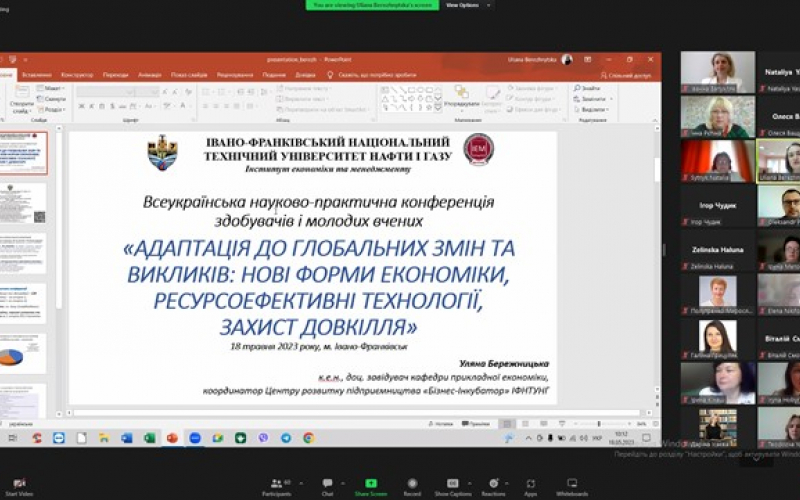This screenshot has width=800, height=500.
Task: Click Reset (Скинути) slide button
Action: (52, 98)
